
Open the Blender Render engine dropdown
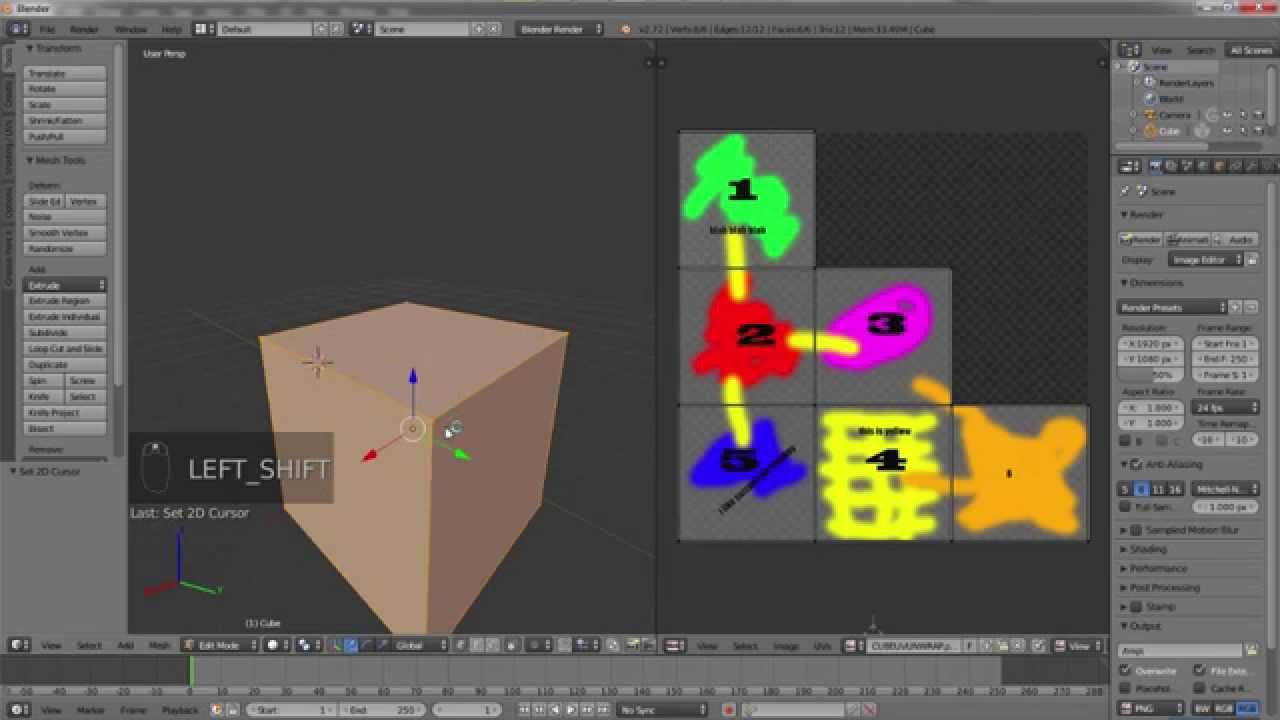pos(560,29)
